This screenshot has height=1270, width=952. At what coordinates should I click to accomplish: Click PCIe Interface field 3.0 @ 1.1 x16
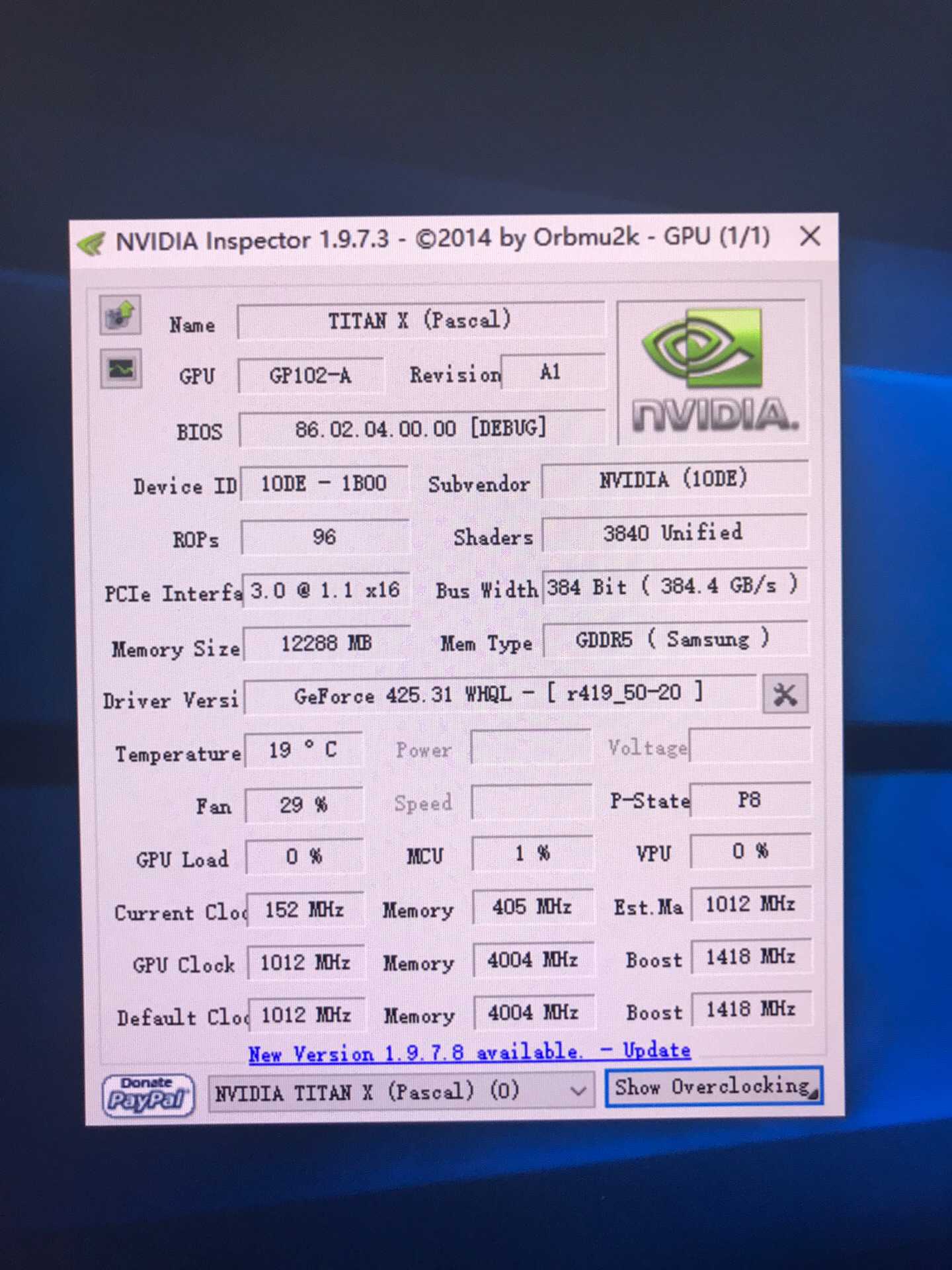click(x=325, y=590)
